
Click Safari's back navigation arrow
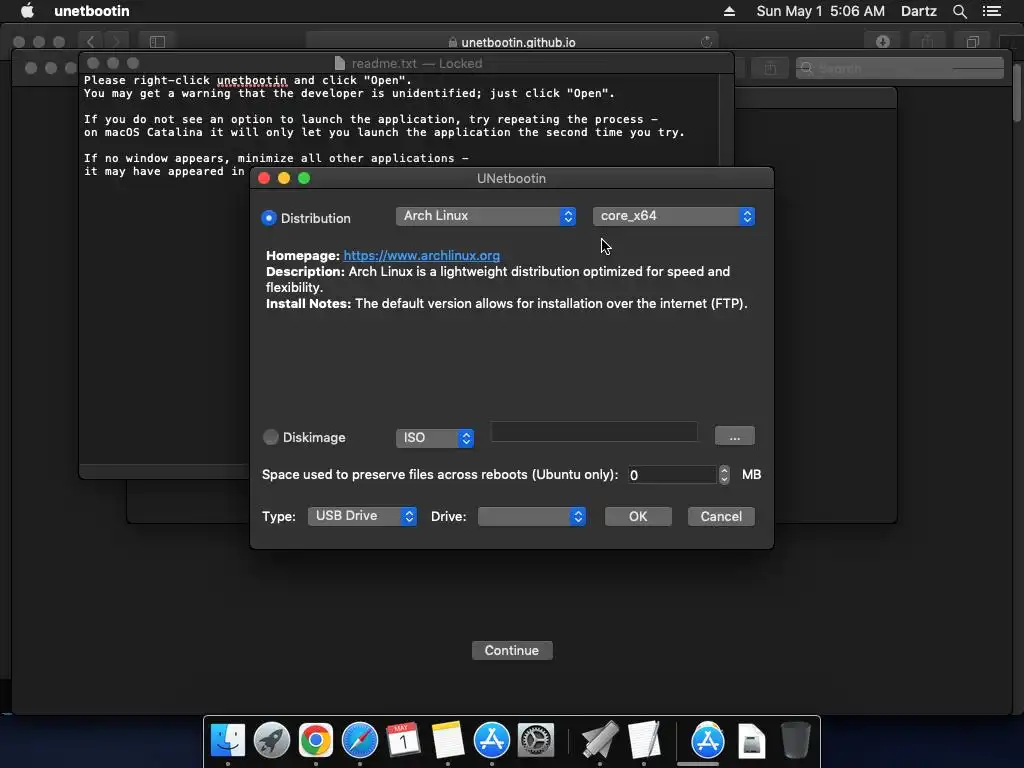coord(91,42)
